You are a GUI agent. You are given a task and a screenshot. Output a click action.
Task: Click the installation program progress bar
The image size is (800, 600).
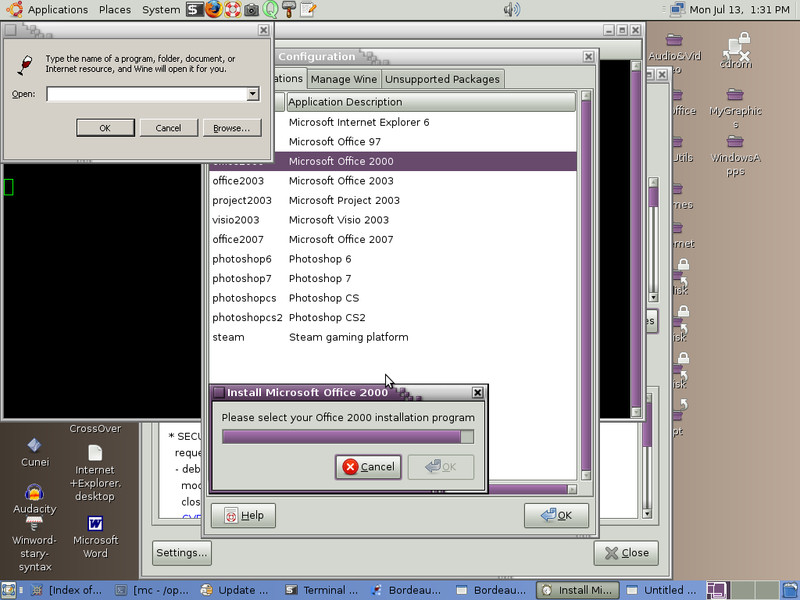348,437
